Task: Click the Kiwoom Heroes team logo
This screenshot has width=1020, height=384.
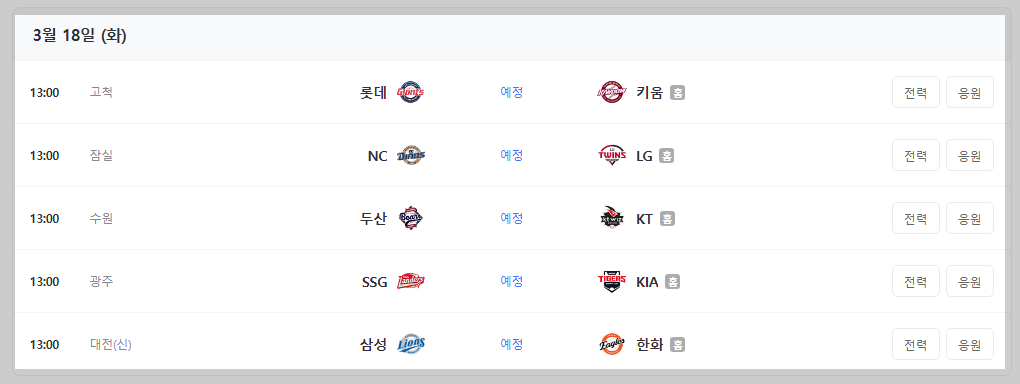Action: point(611,92)
